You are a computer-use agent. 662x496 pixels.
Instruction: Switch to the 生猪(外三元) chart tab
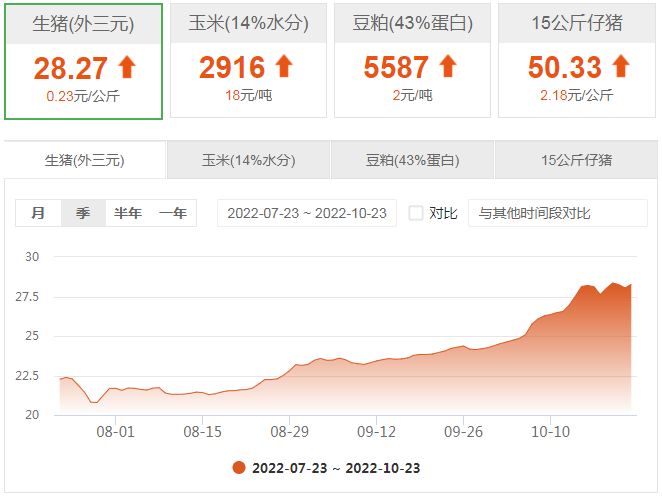pos(84,160)
